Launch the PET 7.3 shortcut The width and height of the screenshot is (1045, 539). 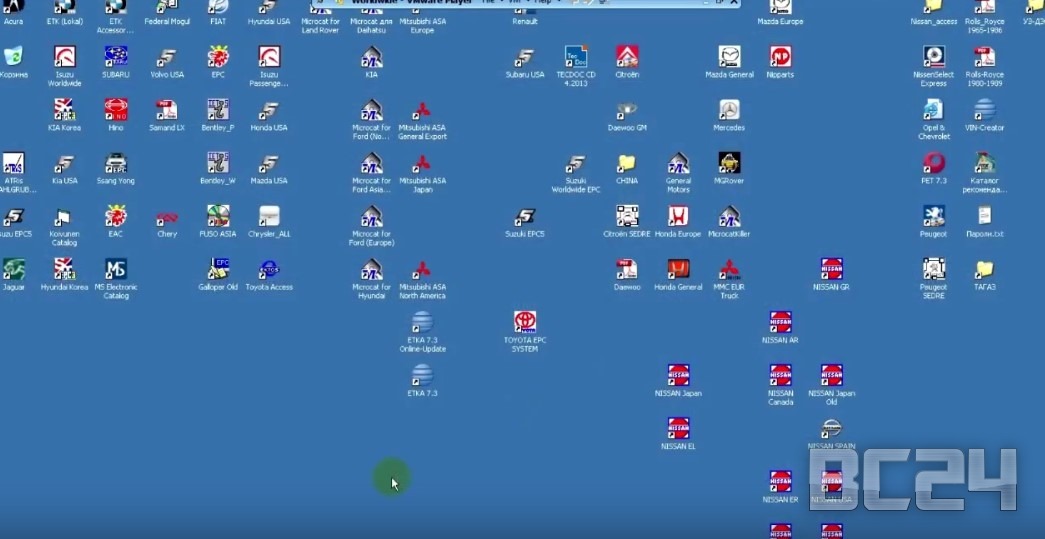pos(933,163)
